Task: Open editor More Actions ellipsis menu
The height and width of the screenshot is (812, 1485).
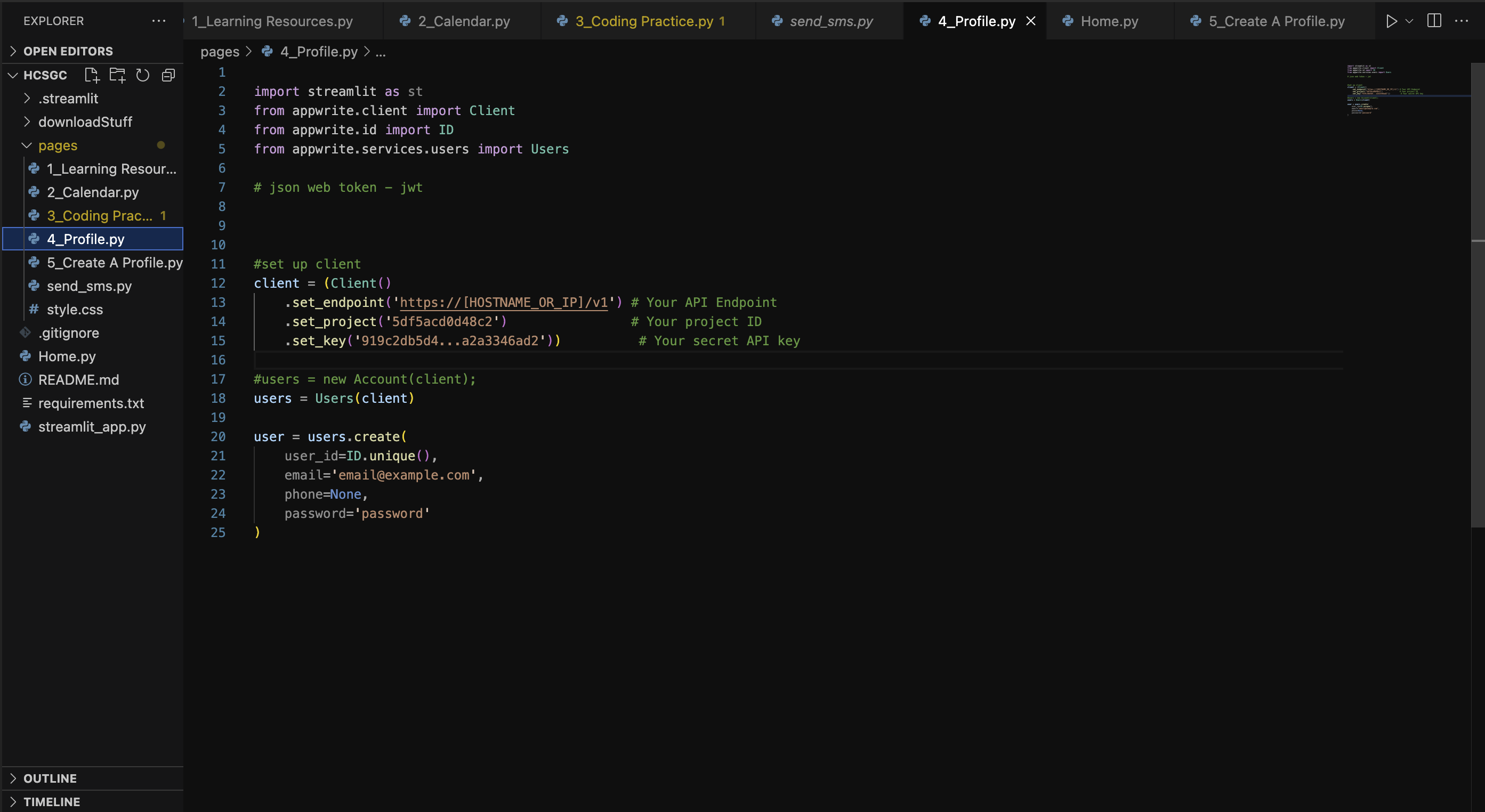Action: click(1462, 21)
